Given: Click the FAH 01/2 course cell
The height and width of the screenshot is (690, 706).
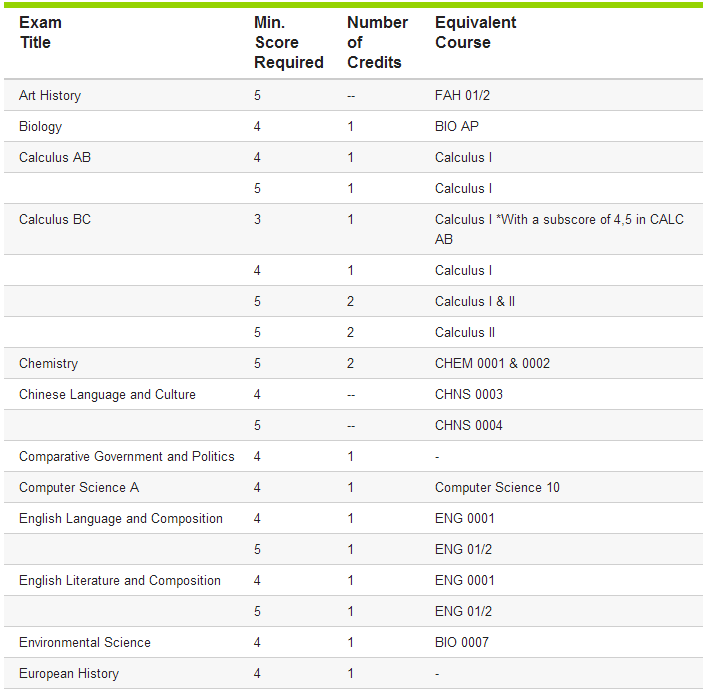Looking at the screenshot, I should (x=462, y=95).
